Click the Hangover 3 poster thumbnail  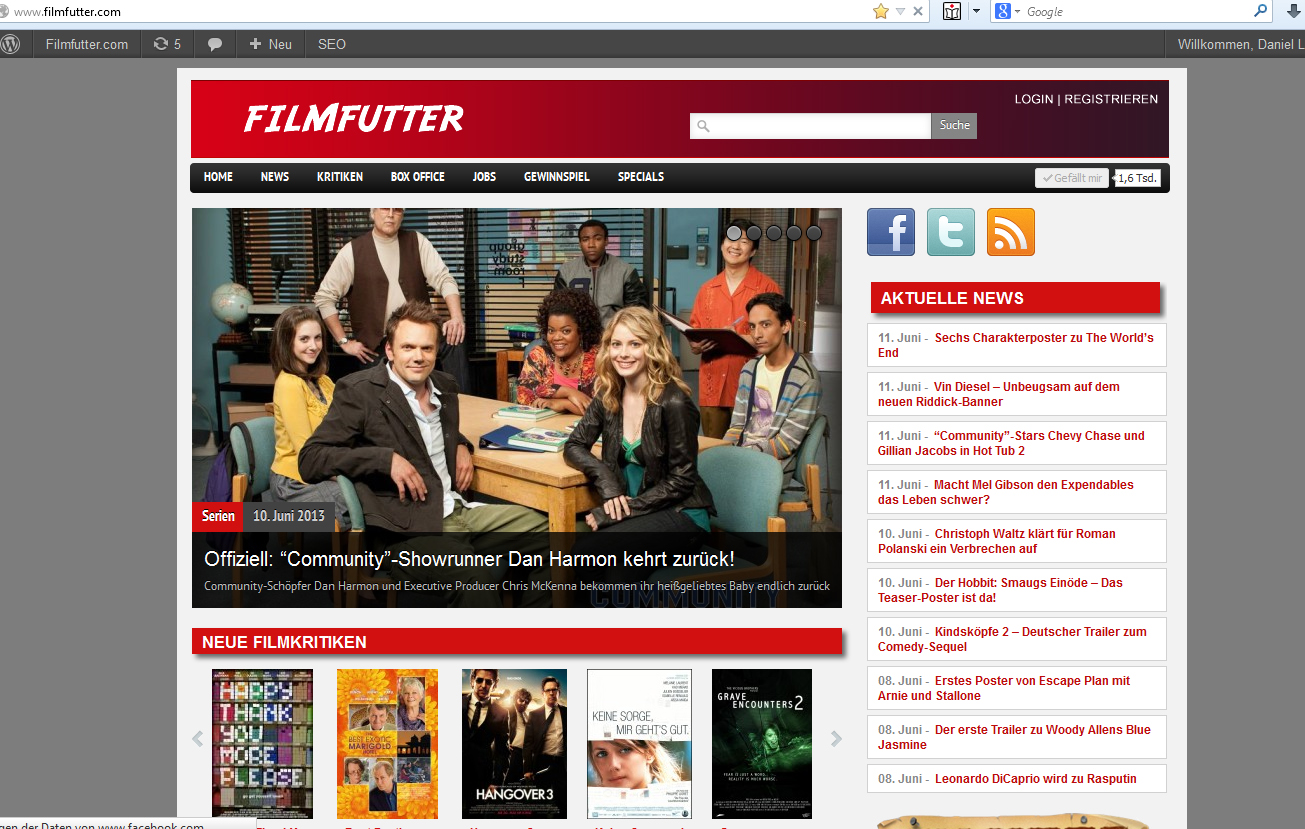click(x=514, y=743)
